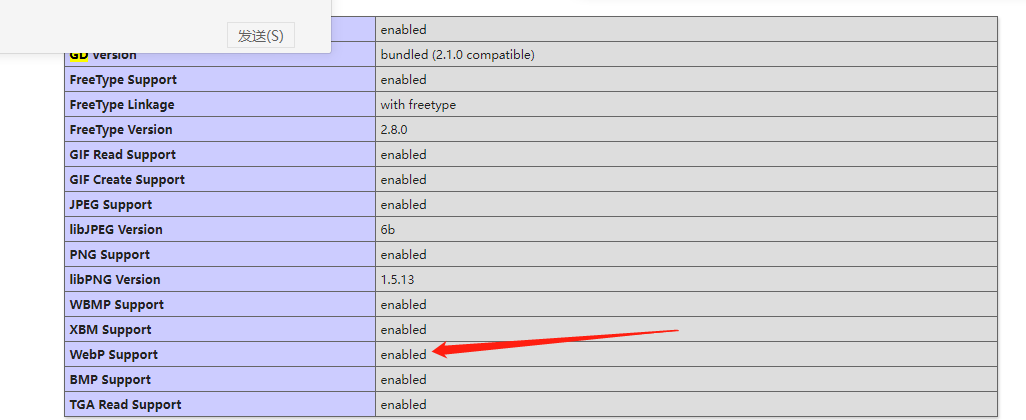The width and height of the screenshot is (1026, 420).
Task: Select the FreeType Version label
Action: pos(121,130)
